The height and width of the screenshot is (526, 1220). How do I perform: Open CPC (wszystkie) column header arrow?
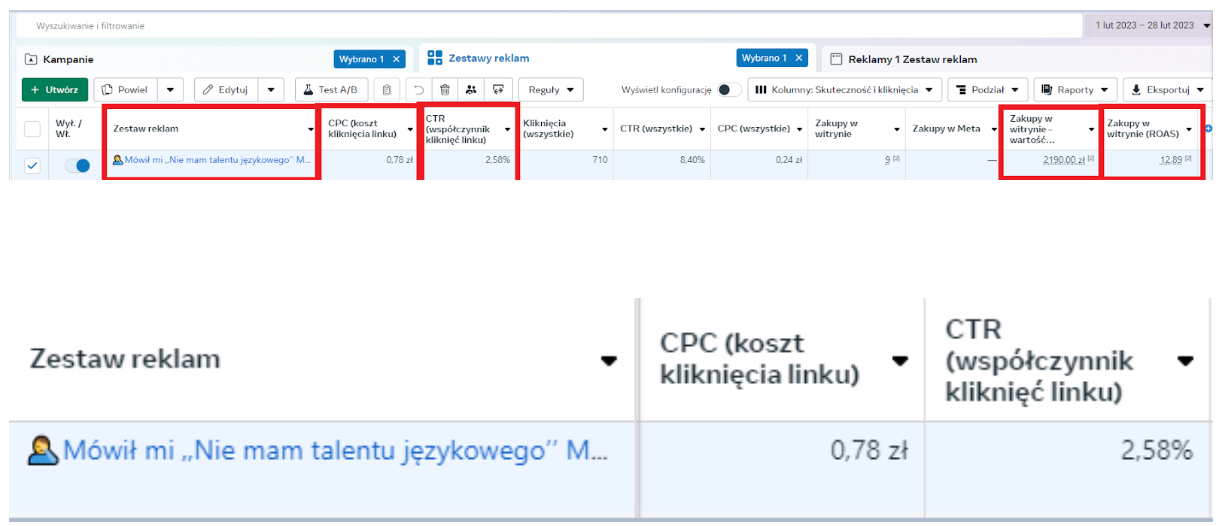801,129
